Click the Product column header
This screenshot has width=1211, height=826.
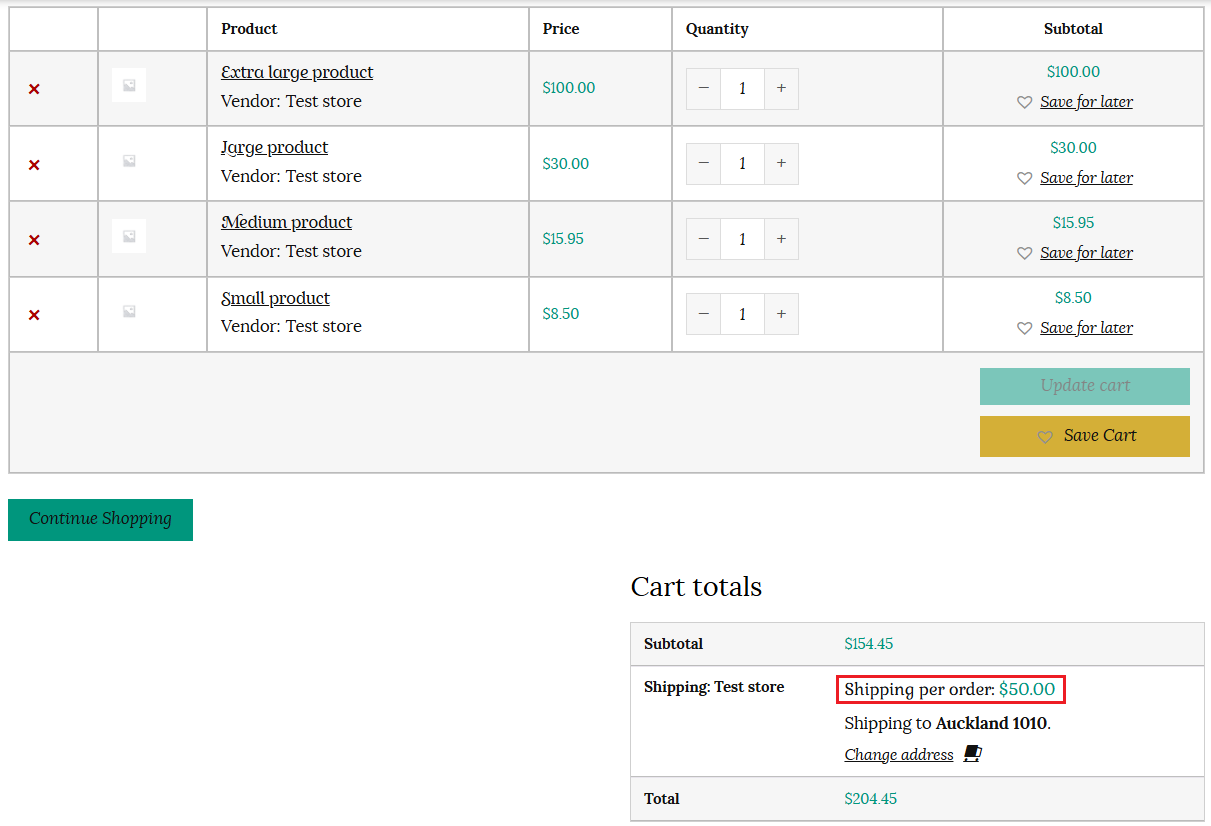[x=249, y=29]
